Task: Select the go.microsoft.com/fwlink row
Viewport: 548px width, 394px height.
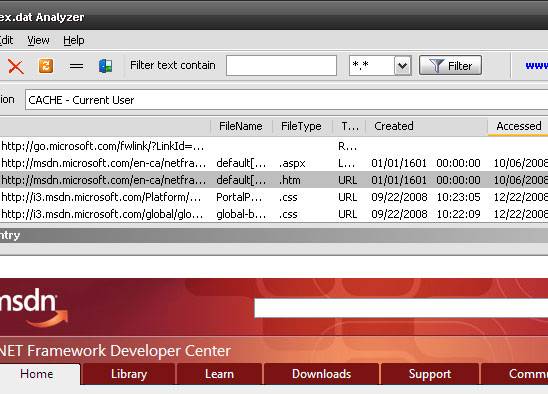Action: click(x=274, y=146)
